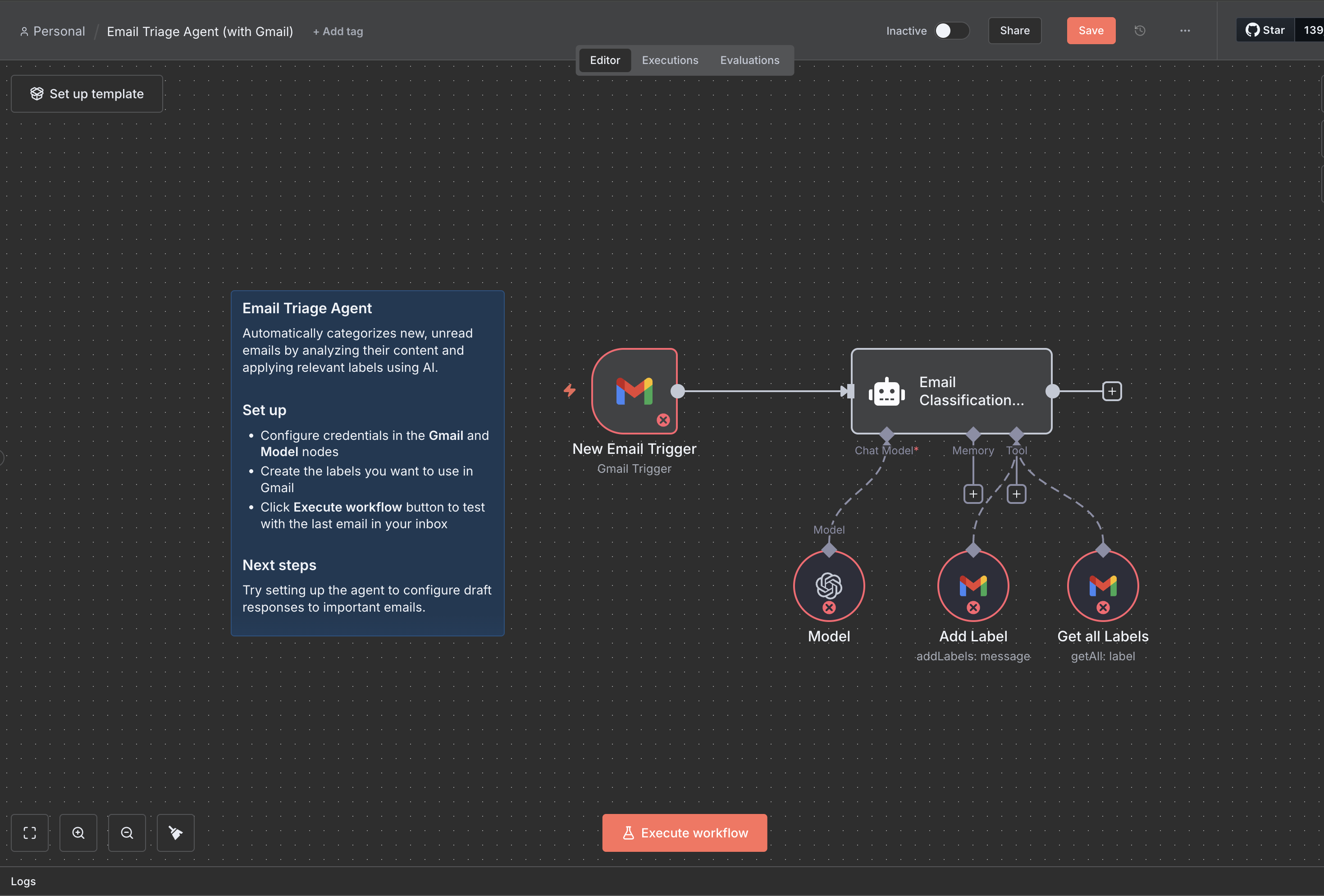The height and width of the screenshot is (896, 1324).
Task: Select the Get all Labels node
Action: (x=1102, y=585)
